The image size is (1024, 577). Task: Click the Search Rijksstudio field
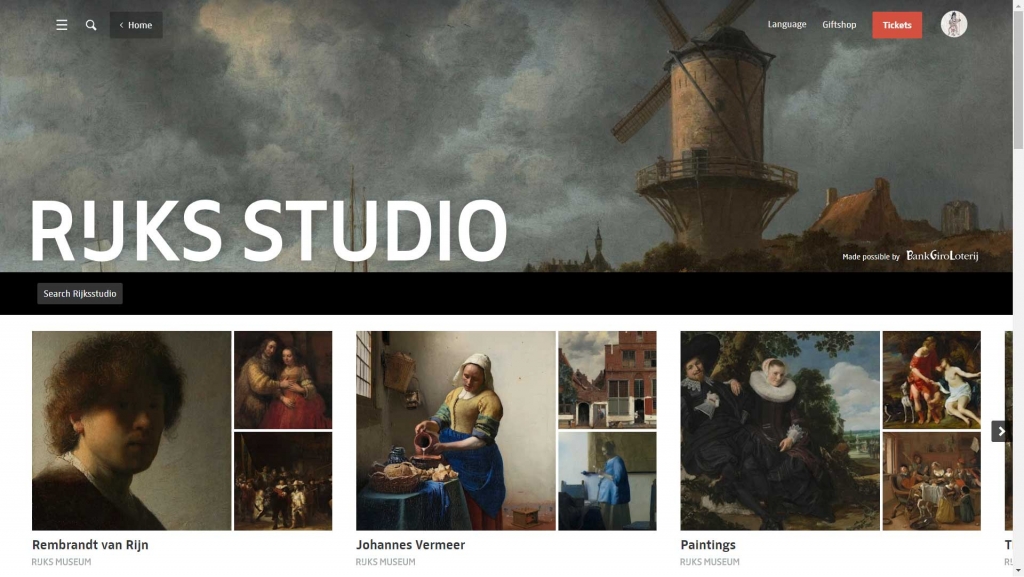[80, 294]
